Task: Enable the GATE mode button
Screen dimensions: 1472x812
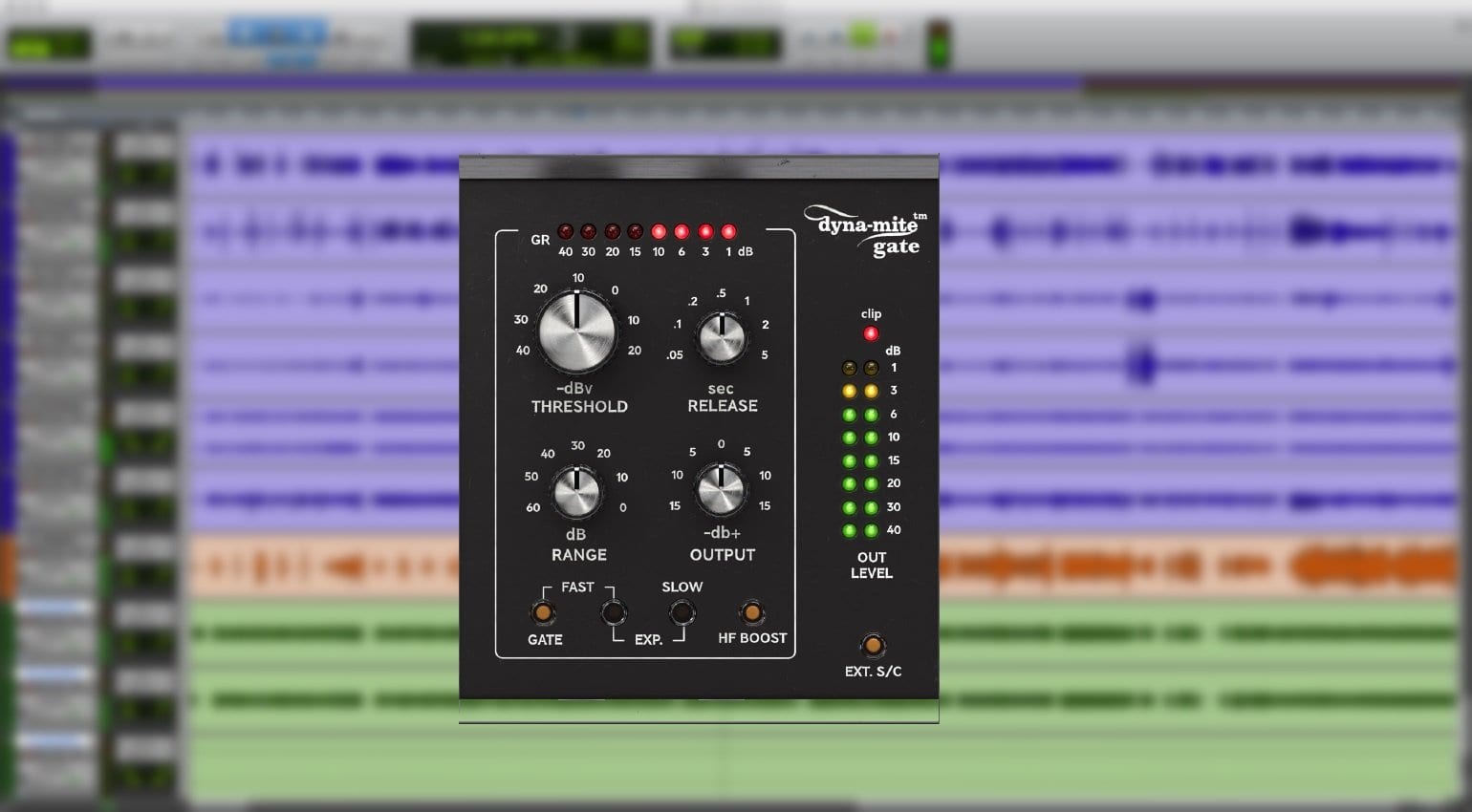Action: click(x=542, y=612)
